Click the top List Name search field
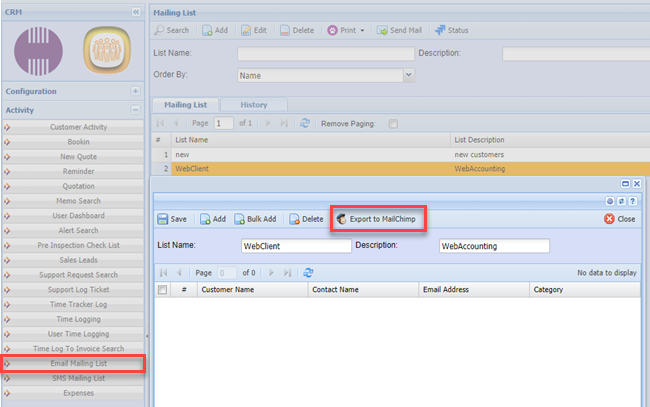 click(325, 53)
